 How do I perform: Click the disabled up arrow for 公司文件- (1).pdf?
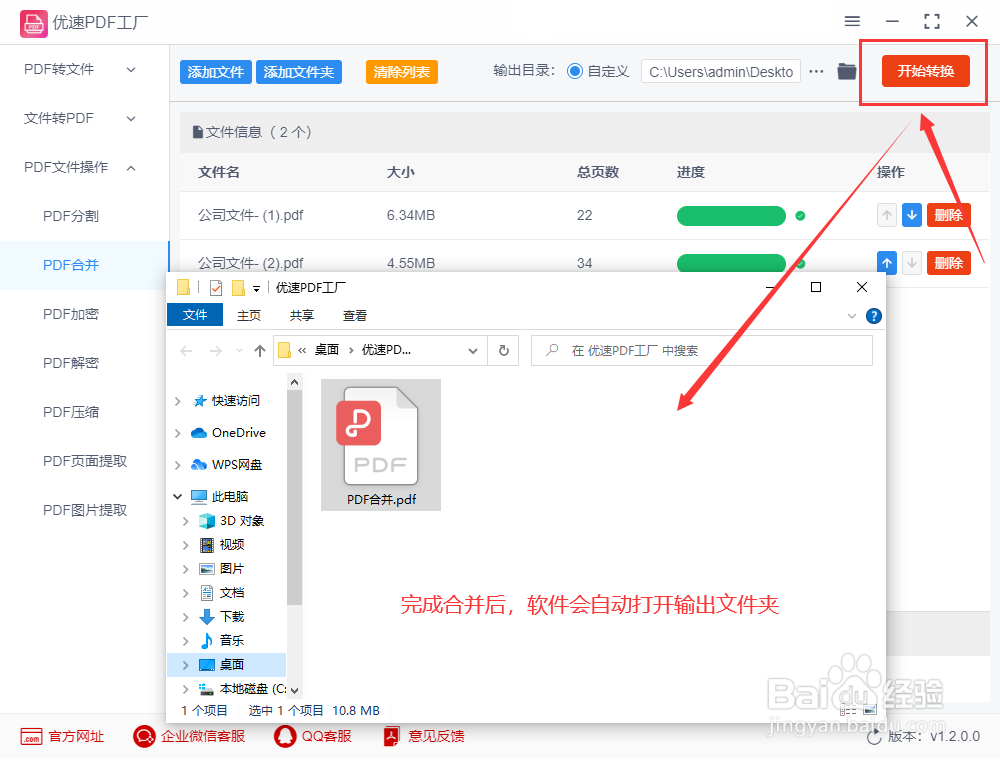[886, 216]
